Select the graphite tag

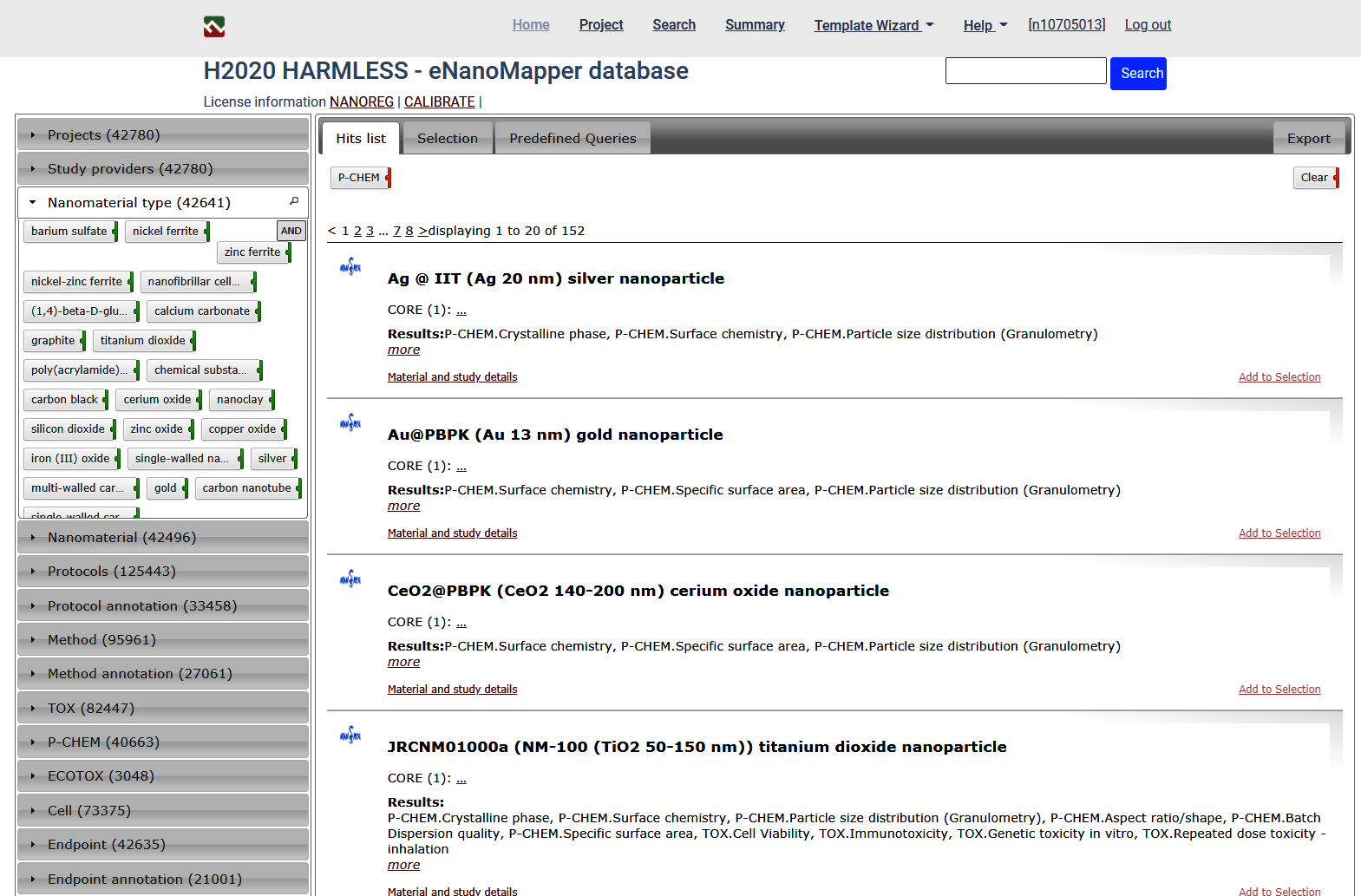point(55,341)
